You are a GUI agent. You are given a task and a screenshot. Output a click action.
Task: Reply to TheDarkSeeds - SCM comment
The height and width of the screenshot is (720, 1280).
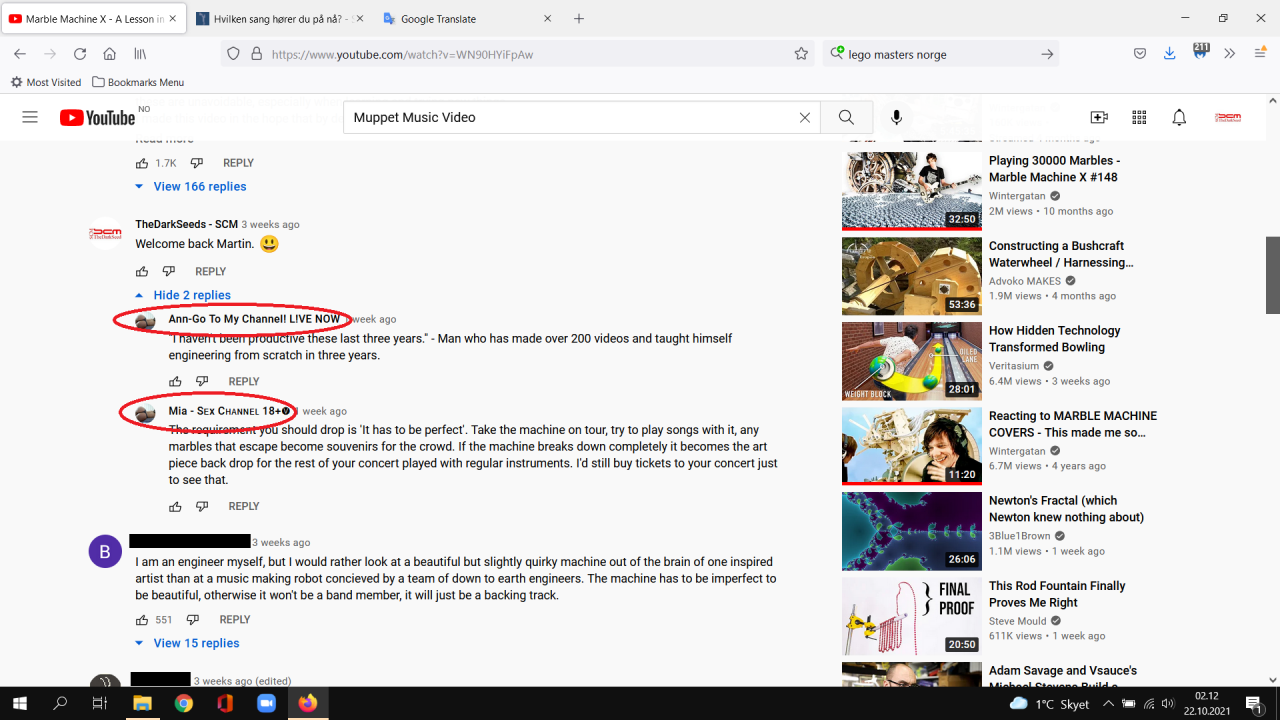pos(210,271)
